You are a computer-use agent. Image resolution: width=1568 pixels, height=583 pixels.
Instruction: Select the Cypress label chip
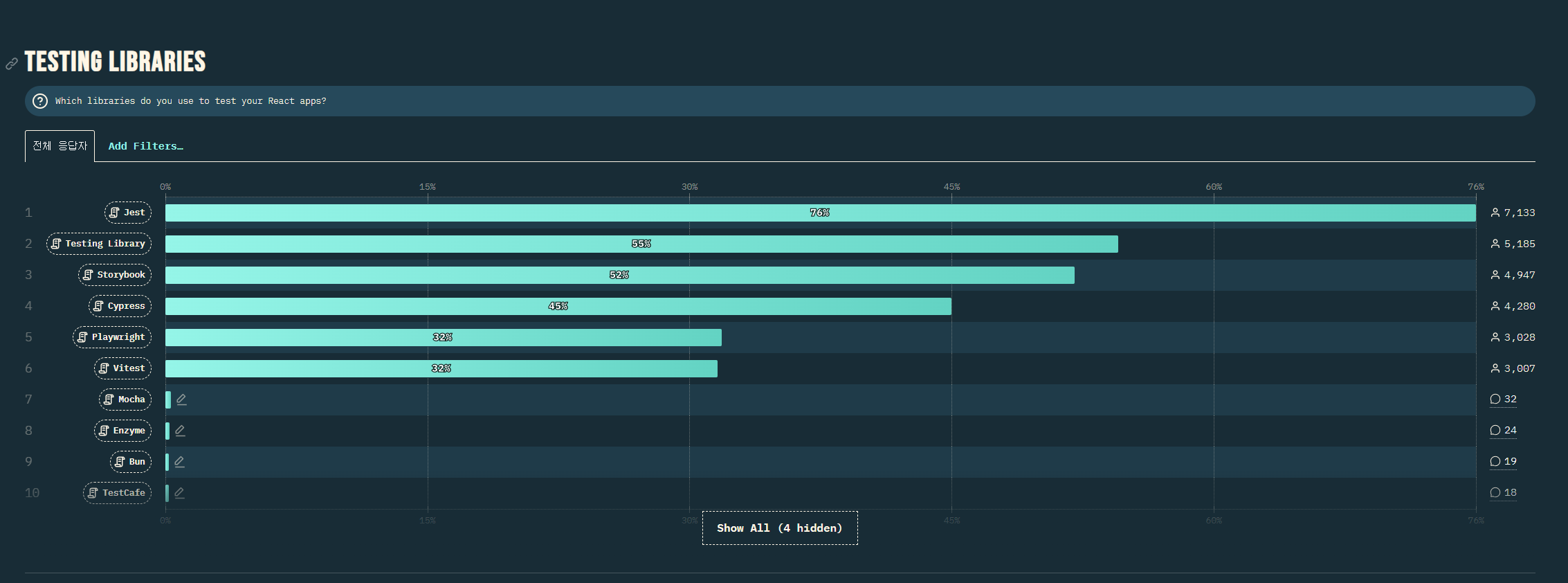click(120, 306)
